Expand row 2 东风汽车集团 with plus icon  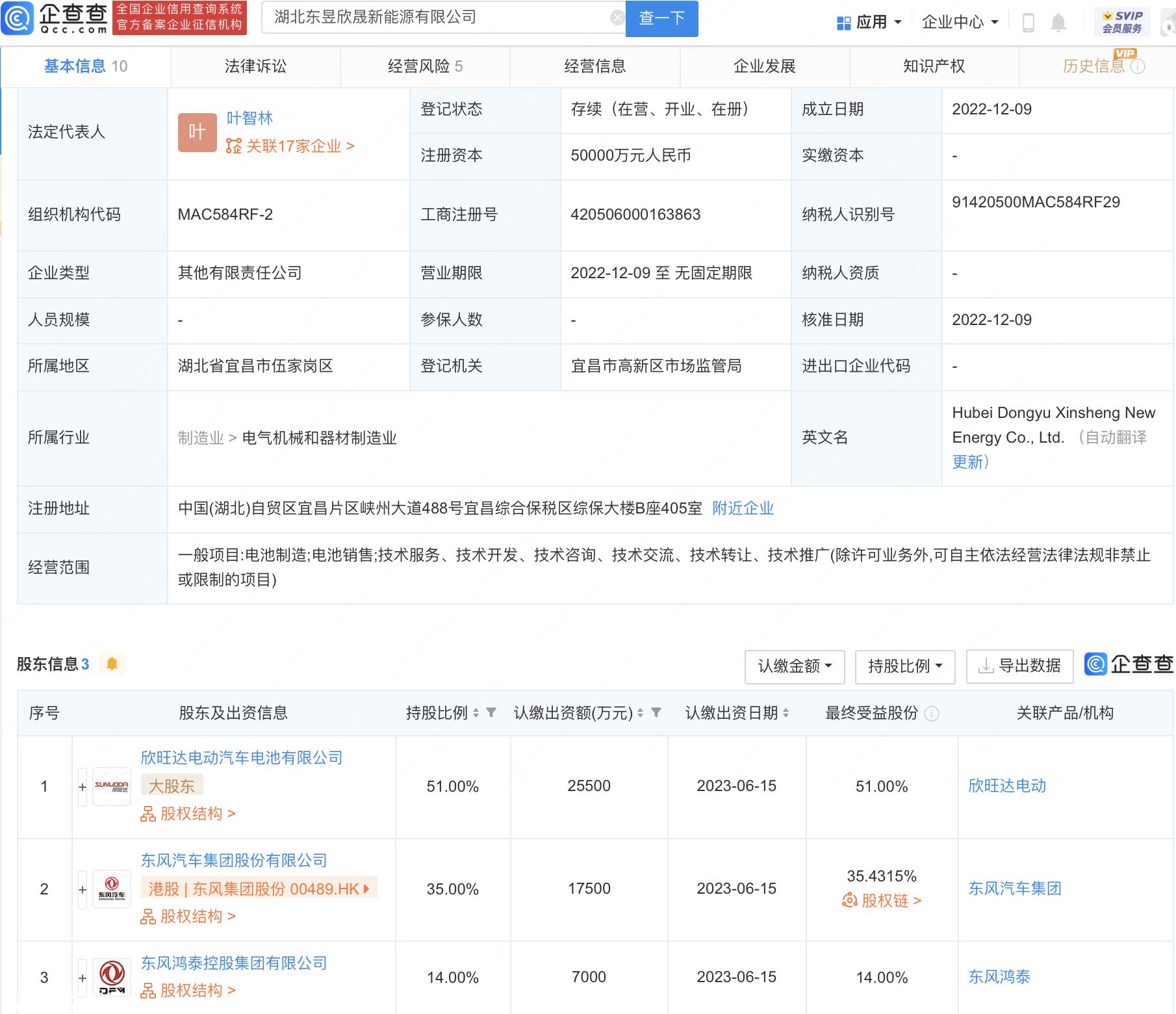click(x=83, y=889)
